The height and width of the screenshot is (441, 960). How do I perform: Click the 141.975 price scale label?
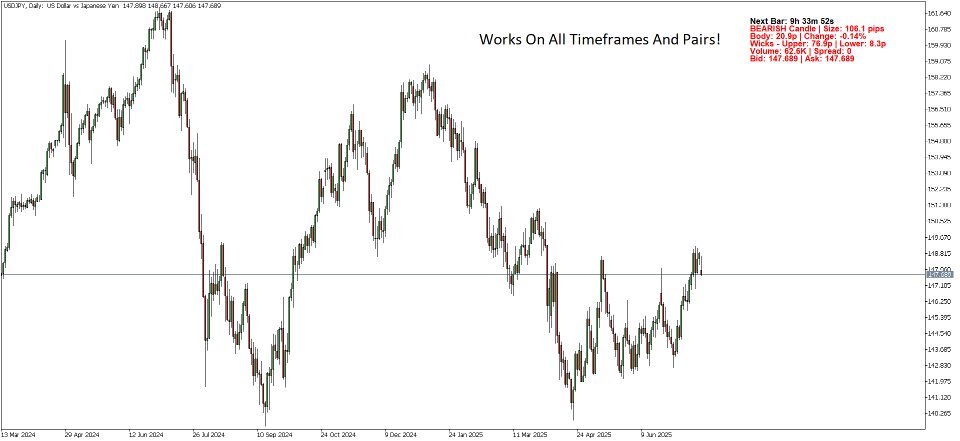click(940, 382)
